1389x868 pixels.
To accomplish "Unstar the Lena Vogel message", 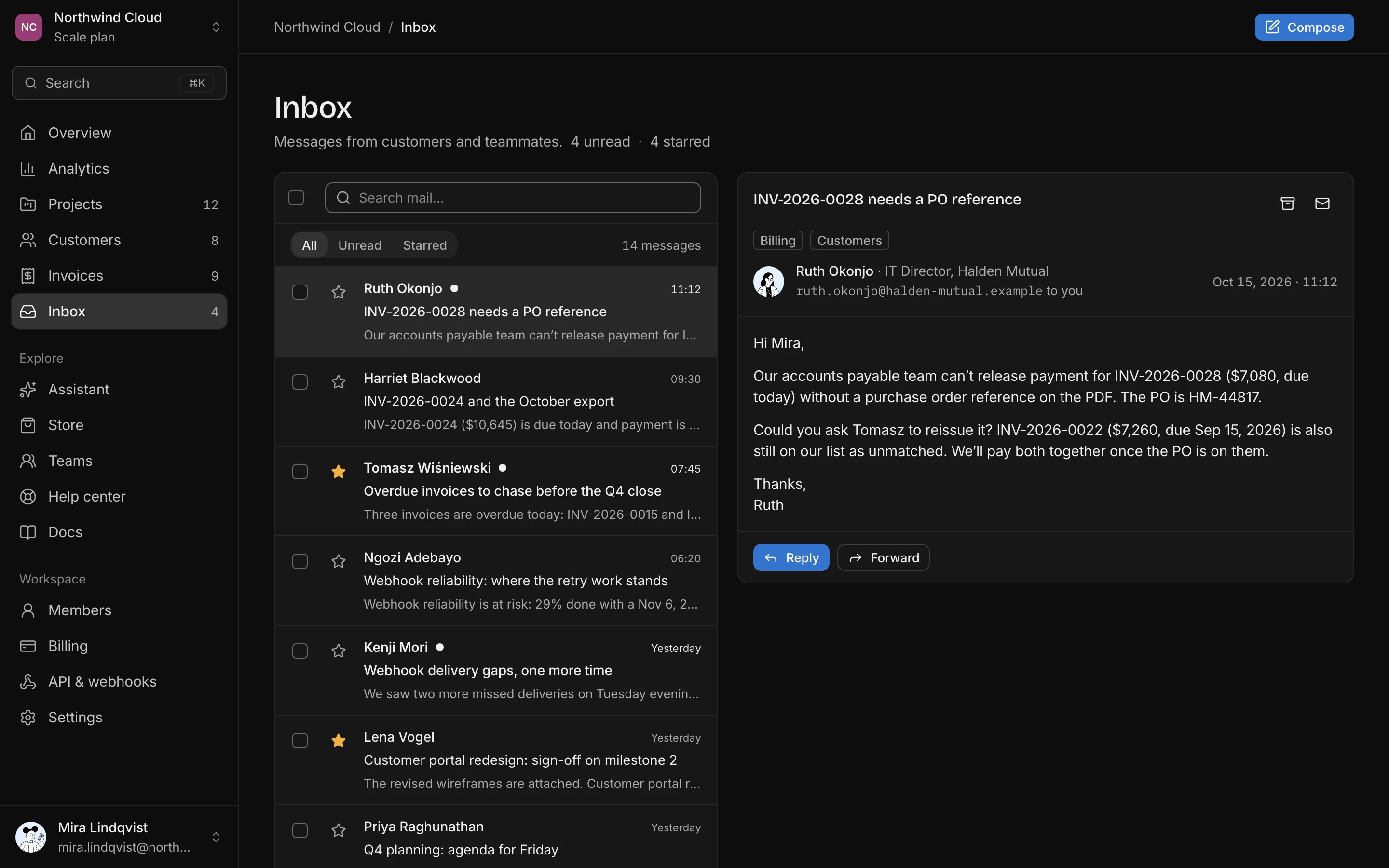I will tap(339, 741).
